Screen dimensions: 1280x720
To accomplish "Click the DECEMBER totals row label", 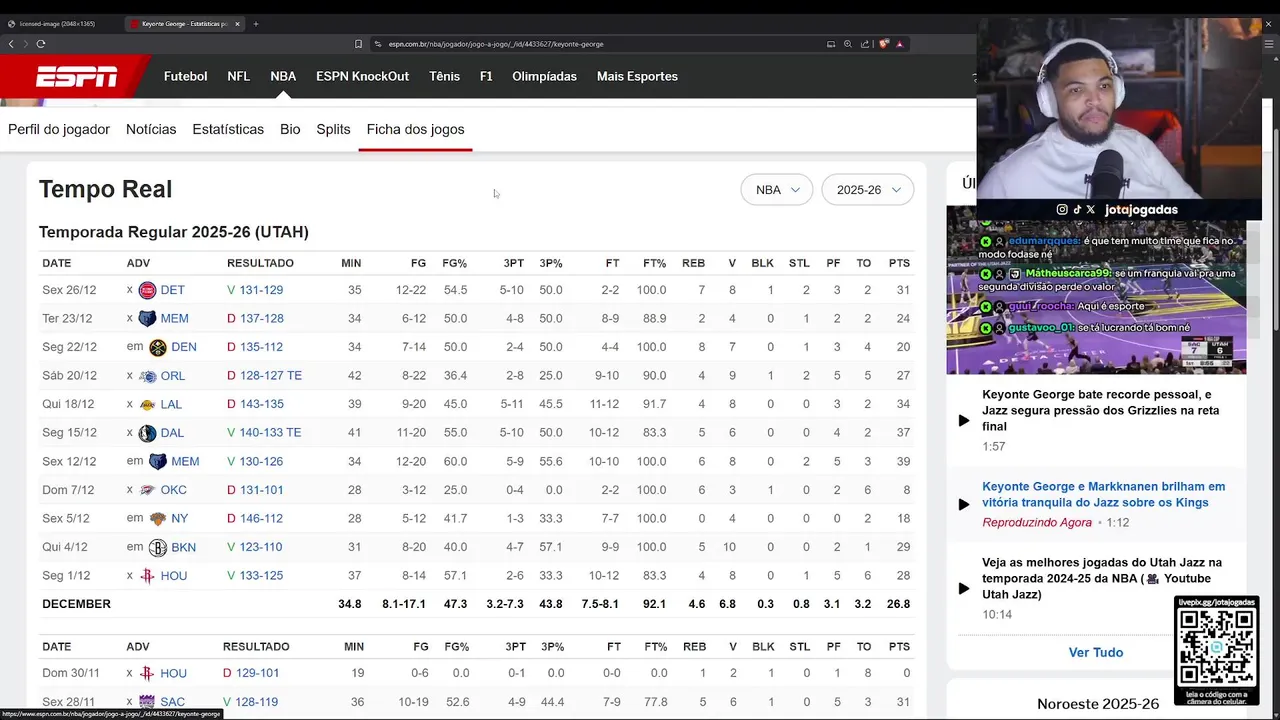I will tap(76, 604).
